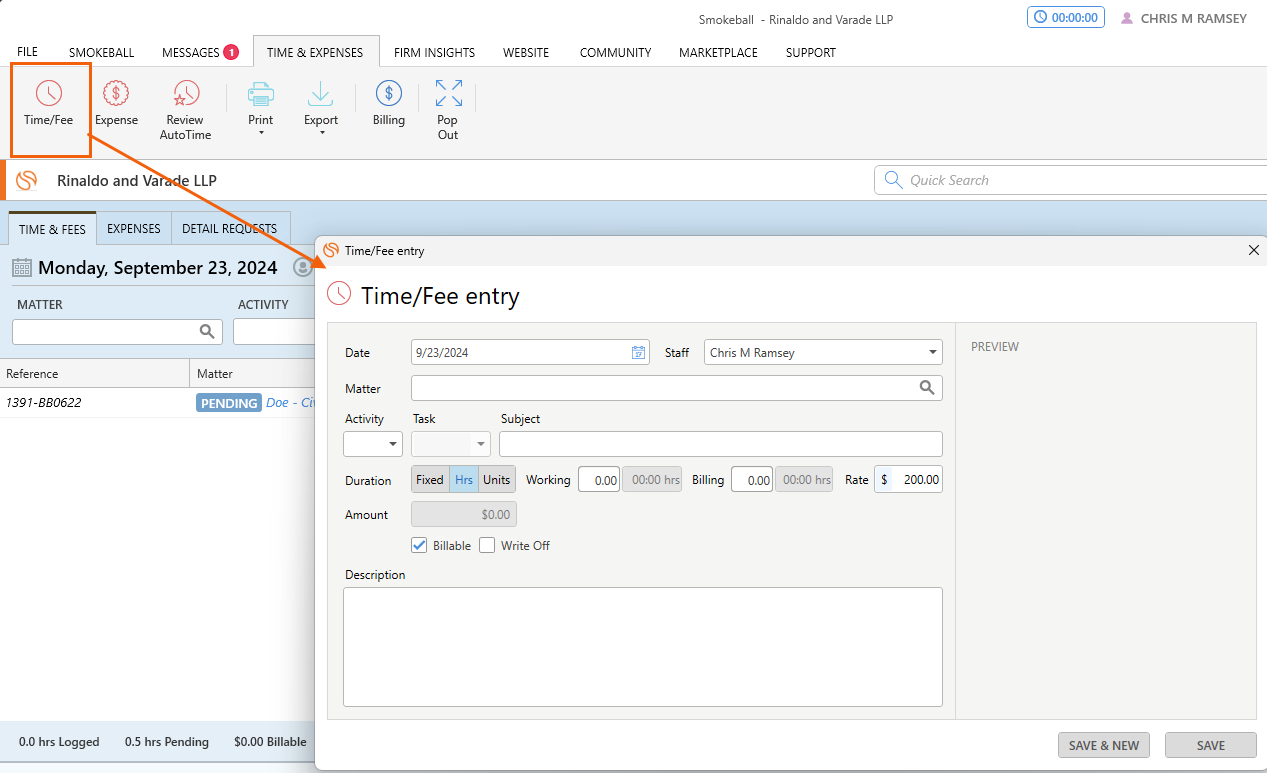1267x773 pixels.
Task: Expand the Staff dropdown
Action: 933,352
